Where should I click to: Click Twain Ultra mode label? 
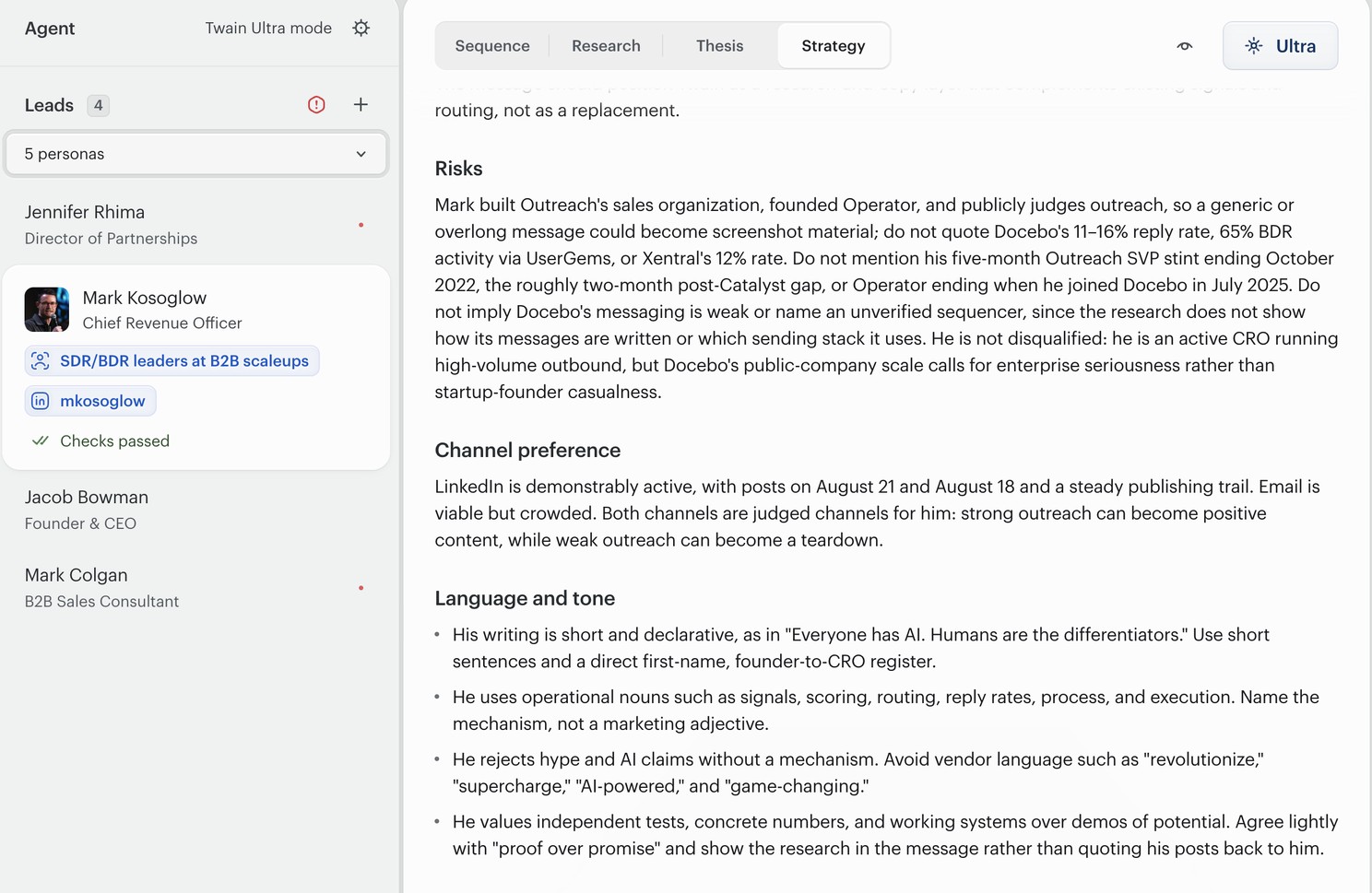(268, 29)
